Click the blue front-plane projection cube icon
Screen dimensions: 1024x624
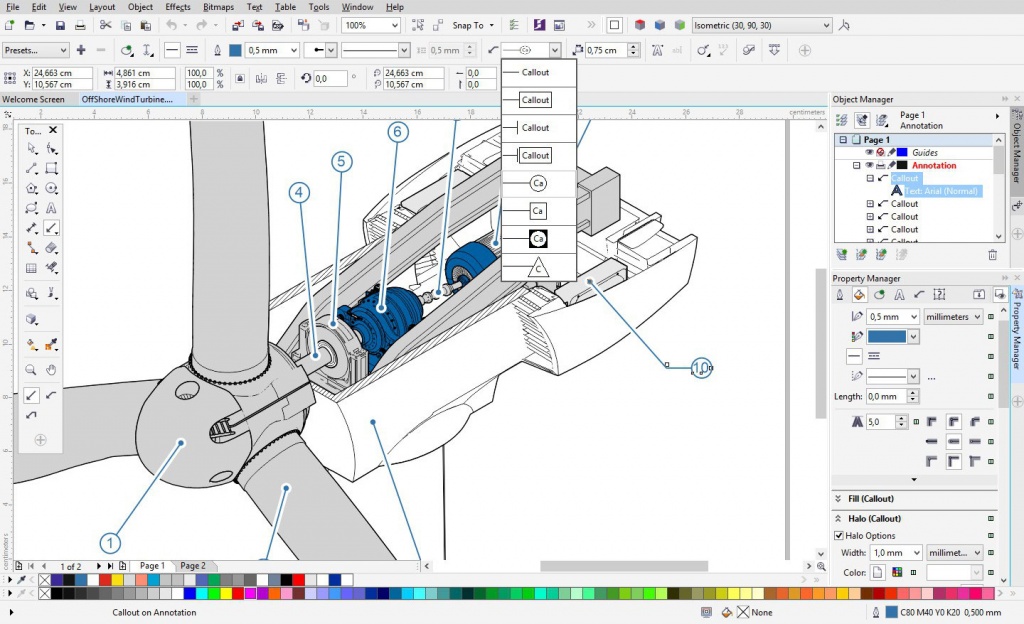coord(660,25)
